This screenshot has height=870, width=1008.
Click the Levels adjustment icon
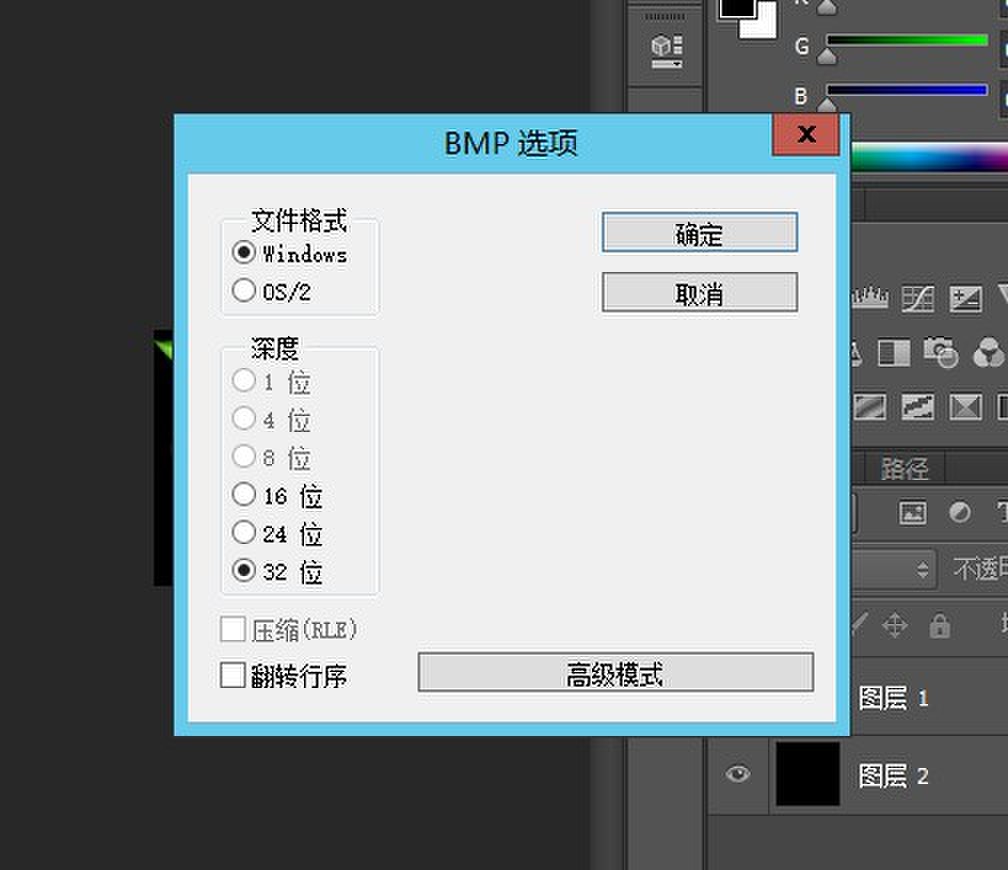tap(870, 297)
